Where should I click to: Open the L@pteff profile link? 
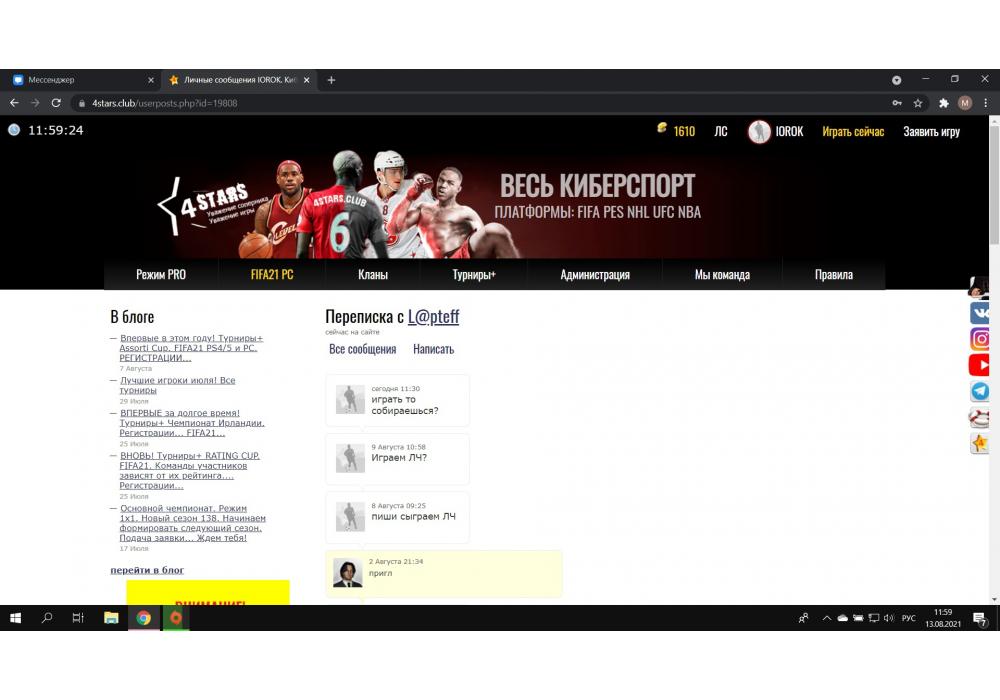click(x=433, y=317)
